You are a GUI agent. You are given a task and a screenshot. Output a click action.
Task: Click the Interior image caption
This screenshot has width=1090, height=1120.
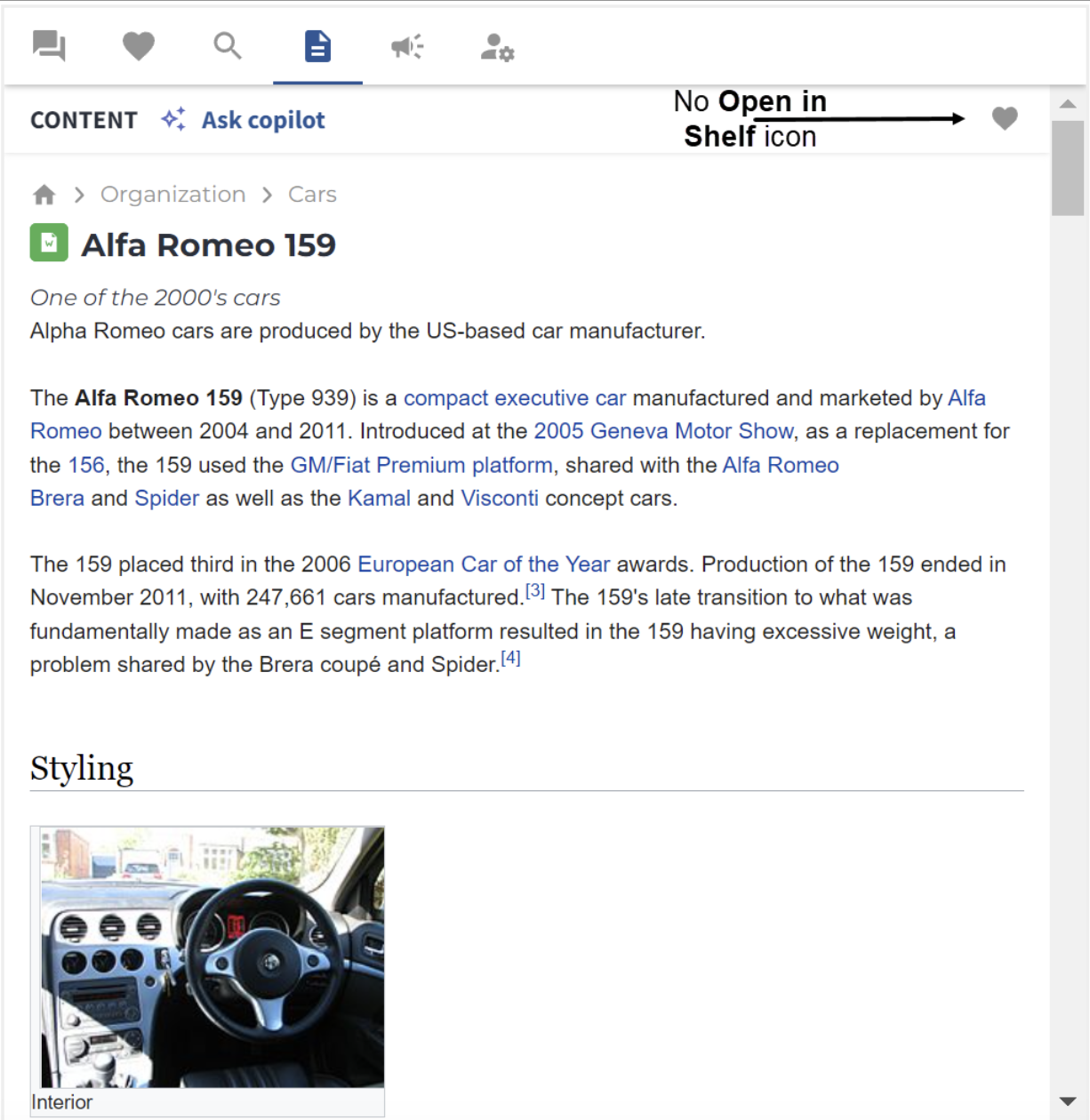pos(61,1102)
